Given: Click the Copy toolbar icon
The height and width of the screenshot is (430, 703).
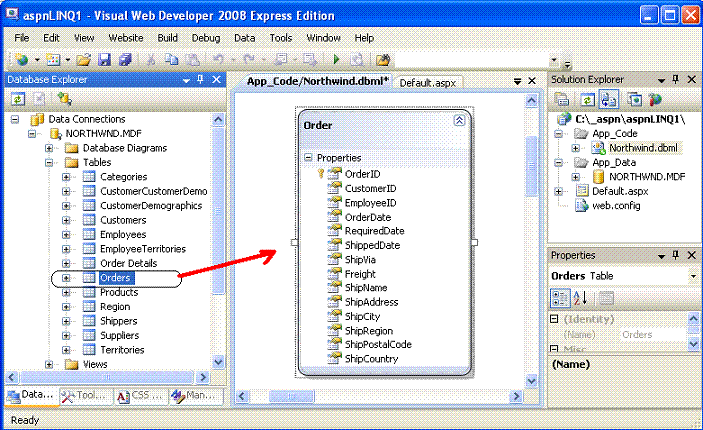Looking at the screenshot, I should pyautogui.click(x=171, y=60).
